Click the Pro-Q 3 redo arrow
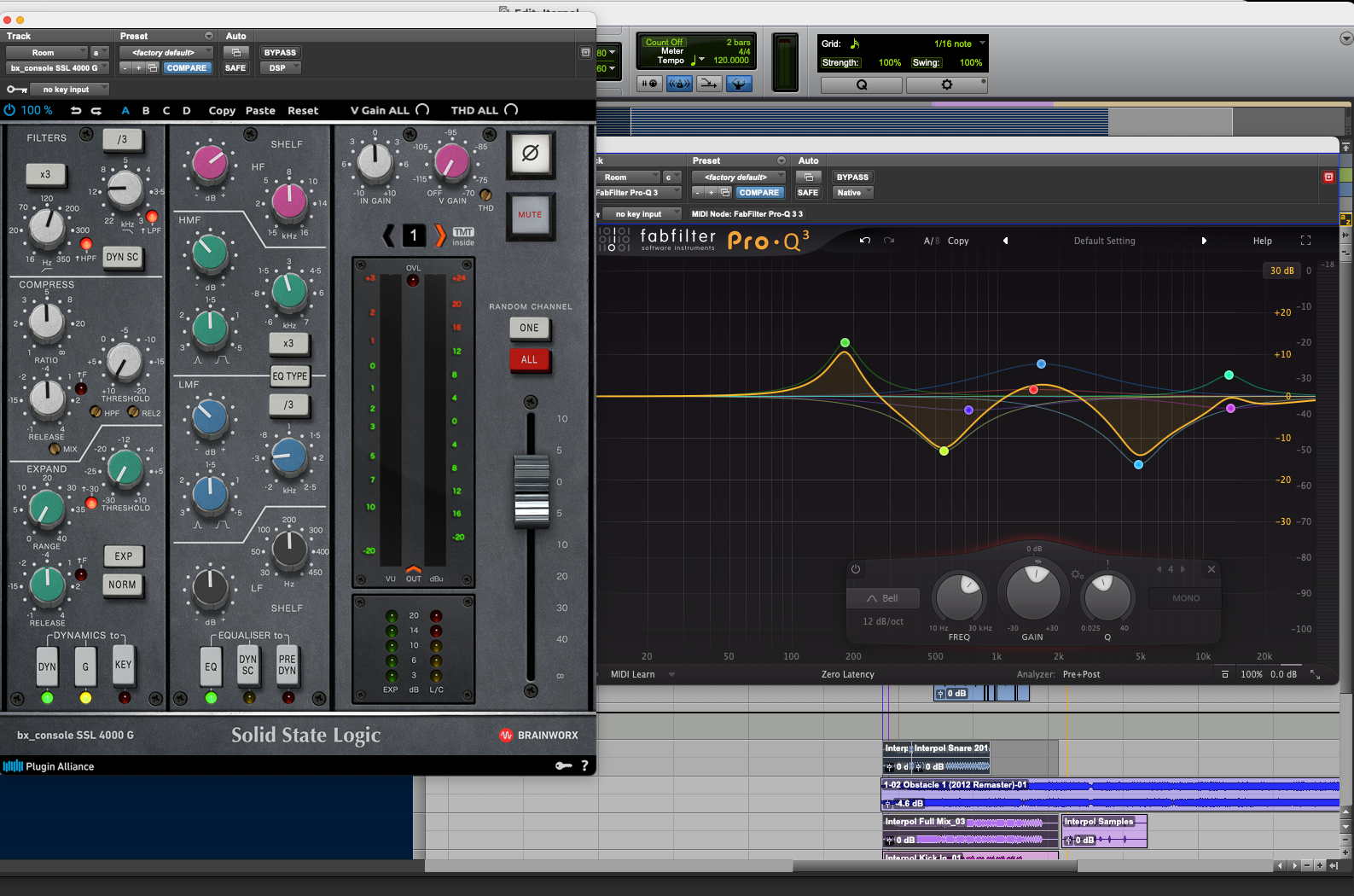Screen dimensions: 1354x896 (889, 241)
